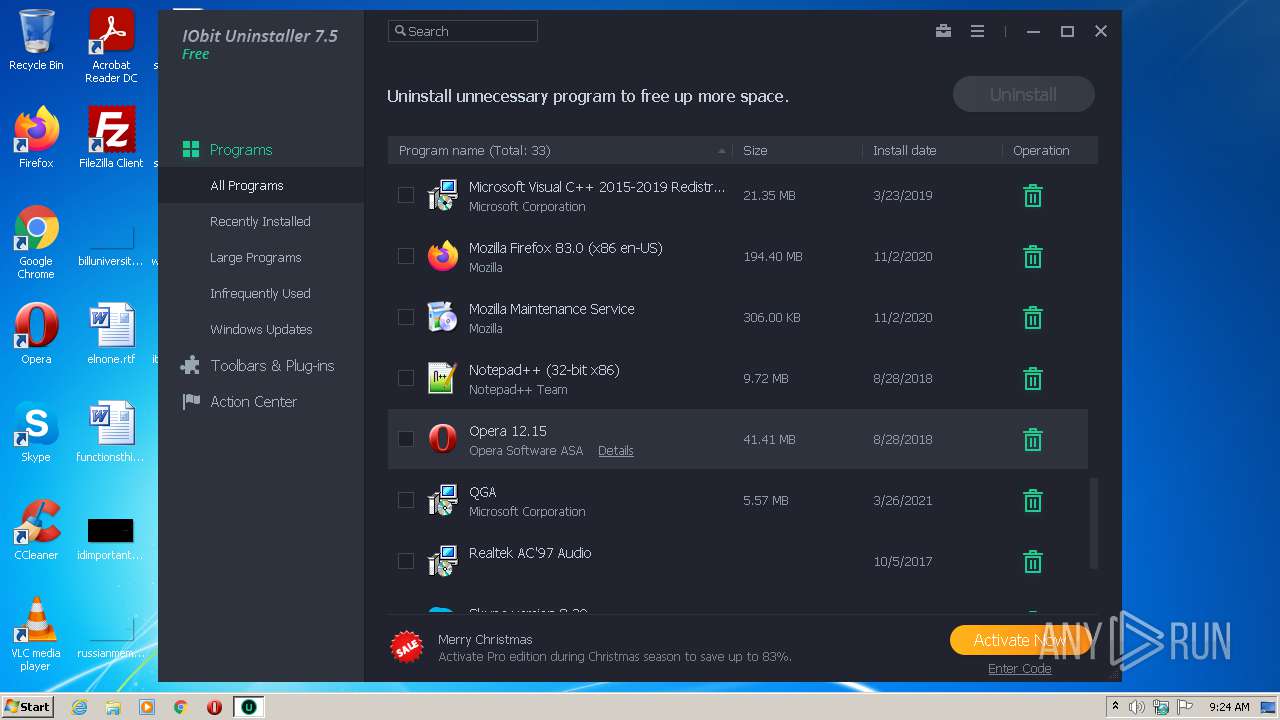Image resolution: width=1280 pixels, height=720 pixels.
Task: Open Details link for Opera 12.15
Action: point(615,451)
